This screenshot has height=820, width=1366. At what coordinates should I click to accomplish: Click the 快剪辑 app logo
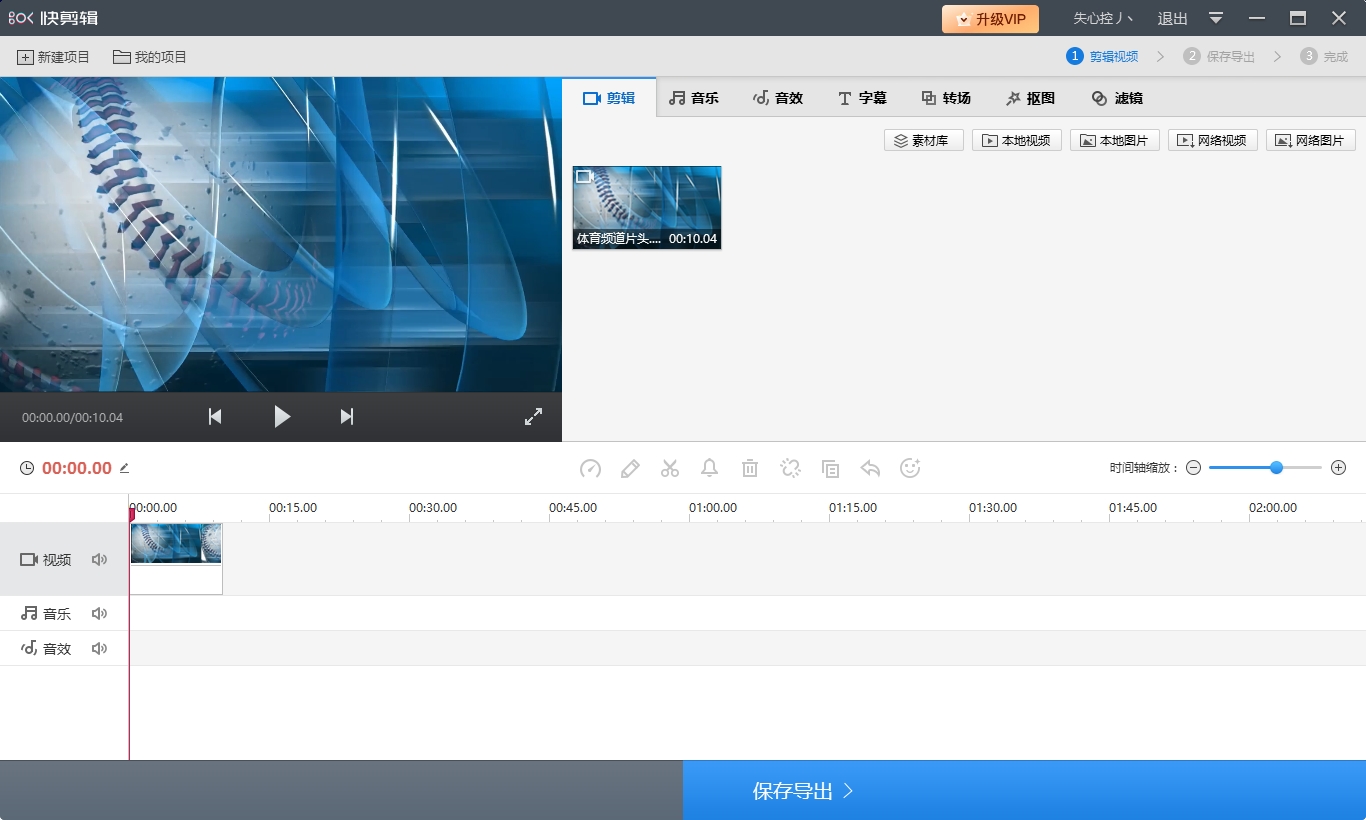[x=53, y=18]
